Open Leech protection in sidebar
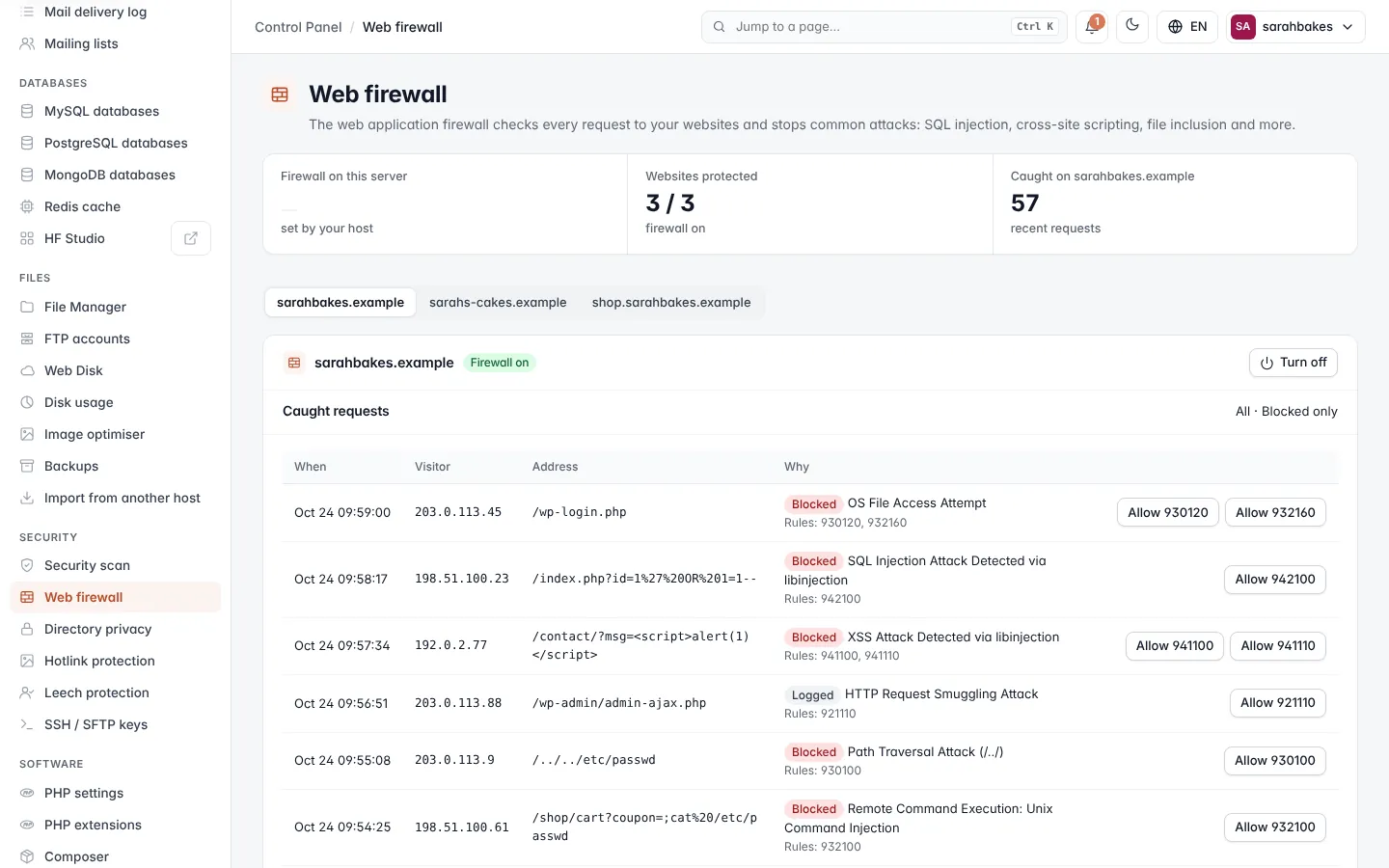 (116, 692)
